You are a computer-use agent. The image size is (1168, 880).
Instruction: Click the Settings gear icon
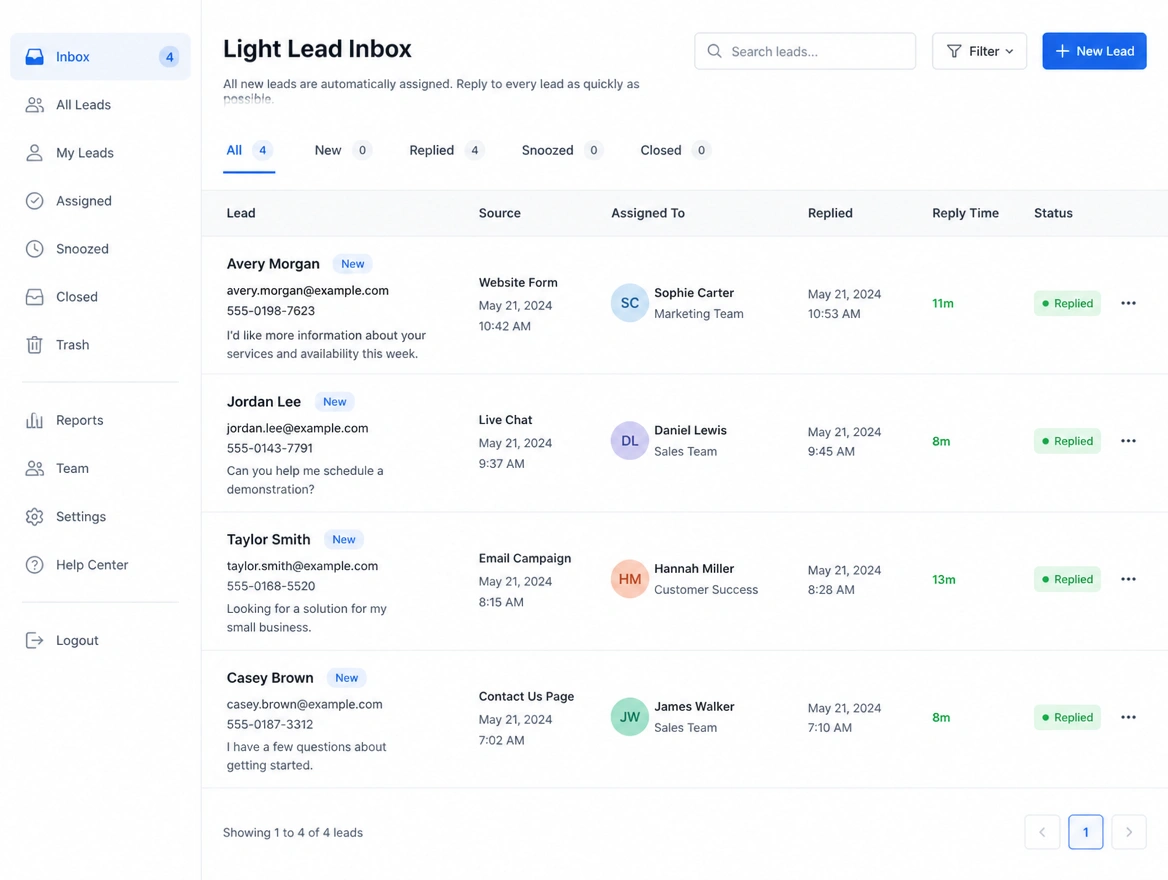coord(34,516)
